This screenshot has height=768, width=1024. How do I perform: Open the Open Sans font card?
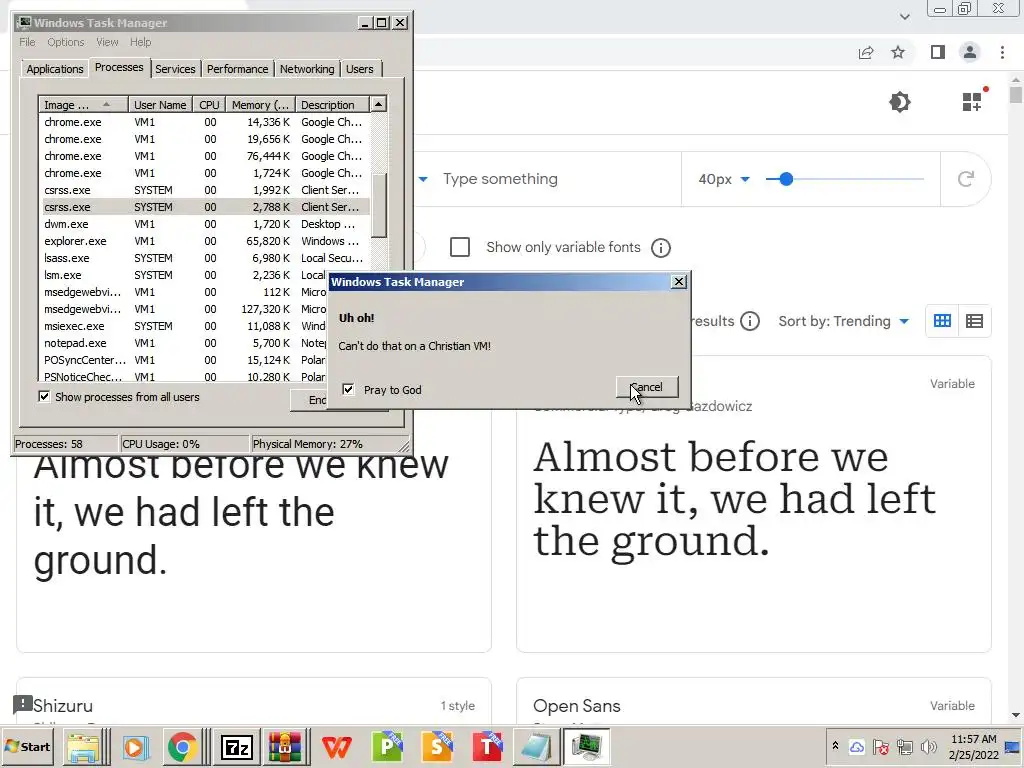754,702
